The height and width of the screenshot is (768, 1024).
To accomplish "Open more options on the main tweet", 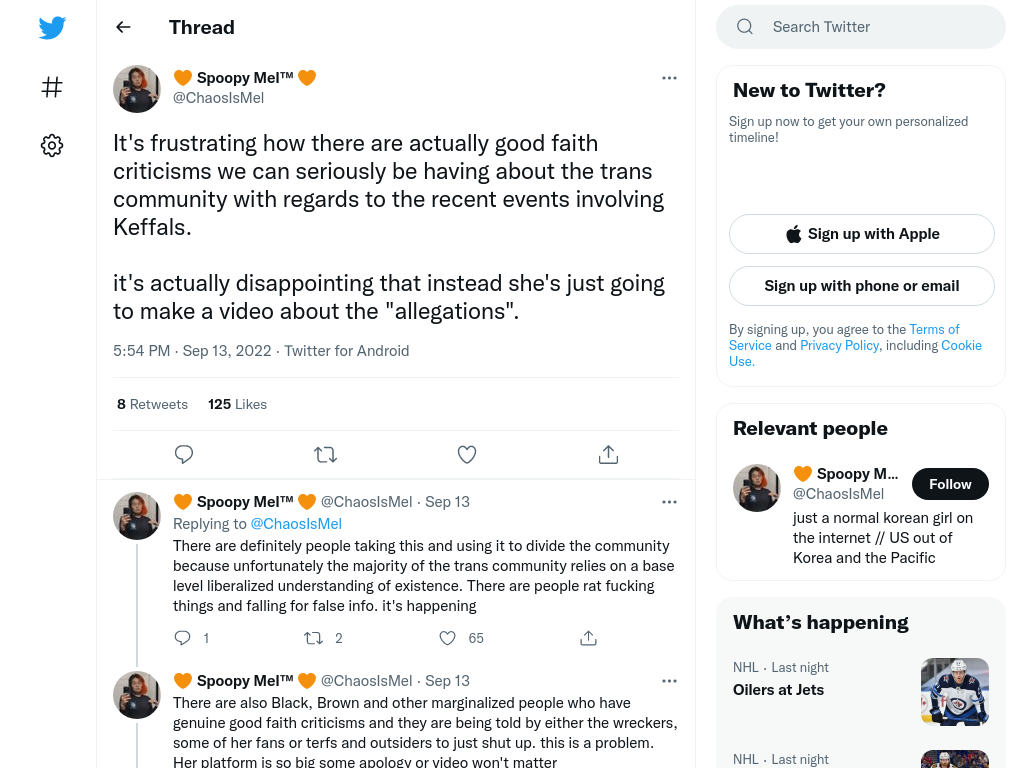I will [669, 78].
